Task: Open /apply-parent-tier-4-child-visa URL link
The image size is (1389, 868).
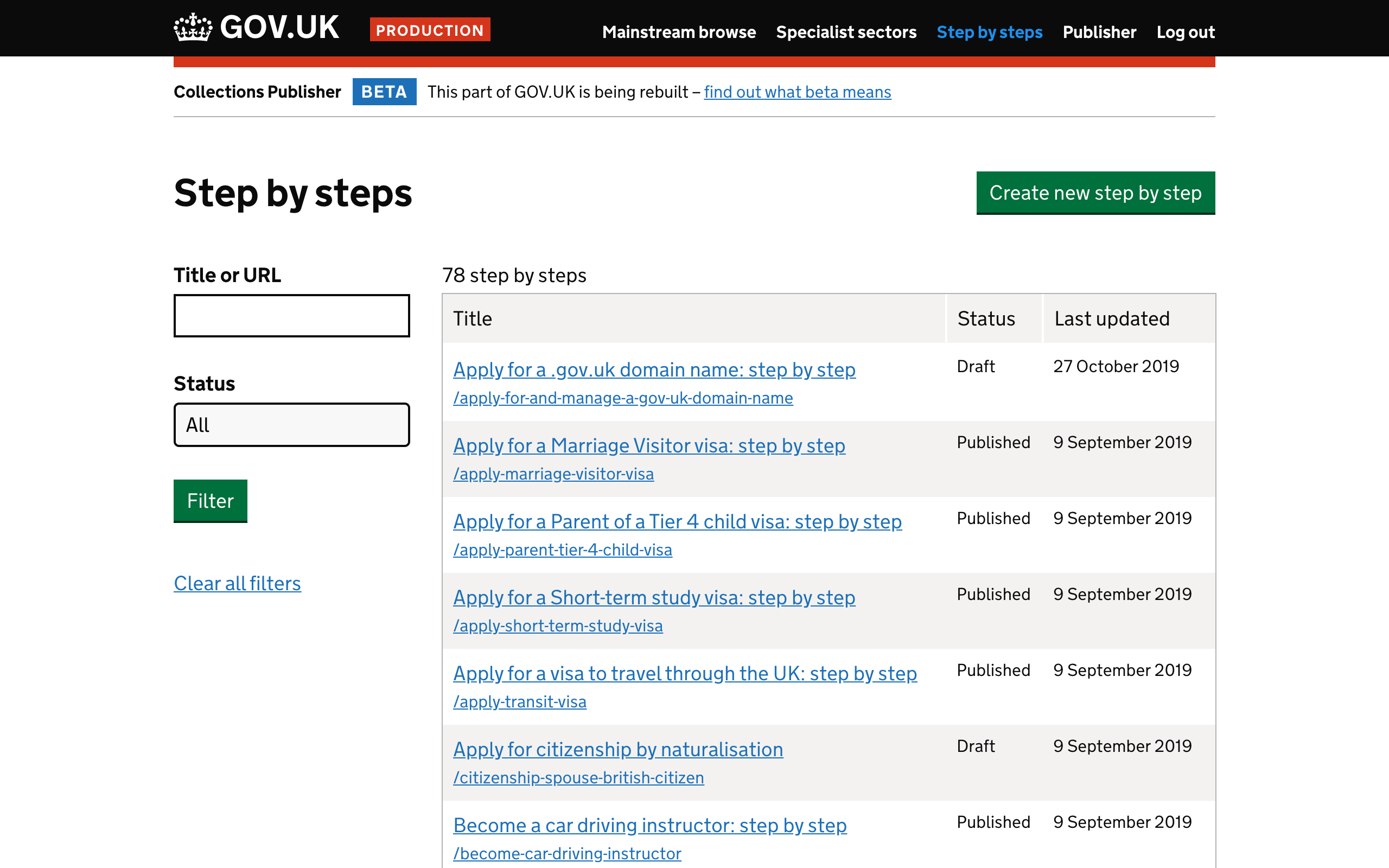Action: click(x=563, y=550)
